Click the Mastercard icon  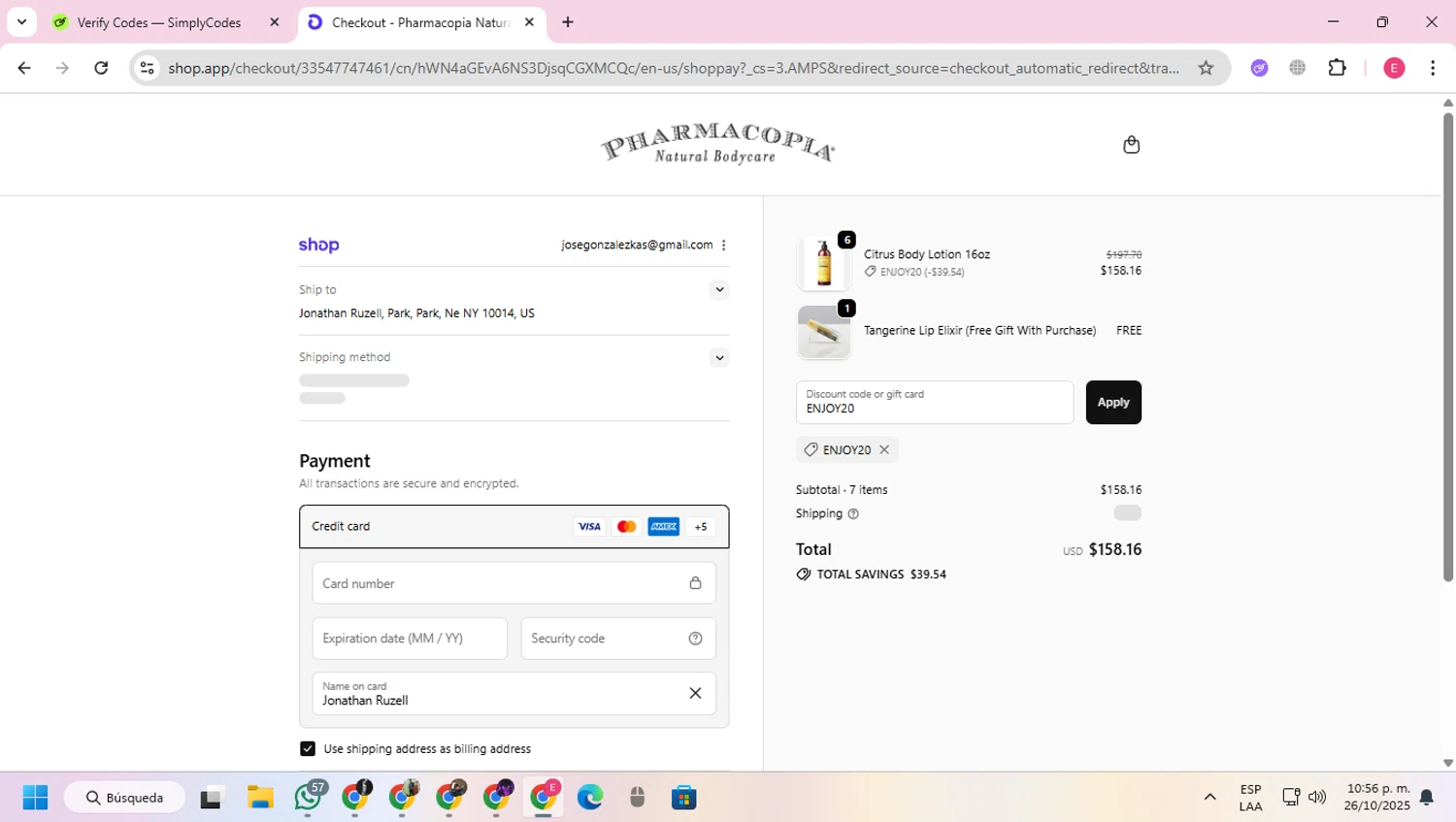point(626,527)
